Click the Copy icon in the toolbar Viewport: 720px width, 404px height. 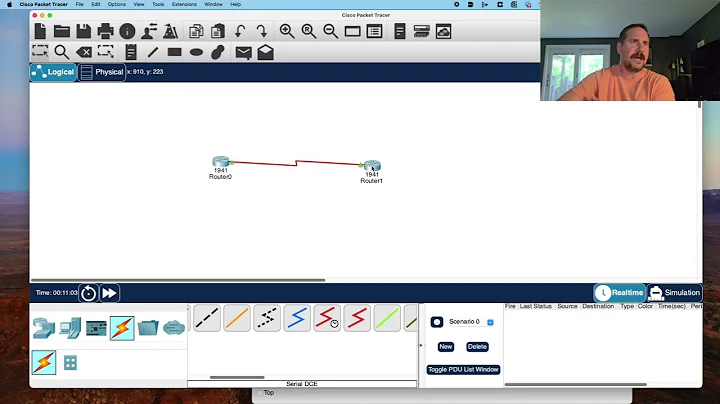pos(196,31)
